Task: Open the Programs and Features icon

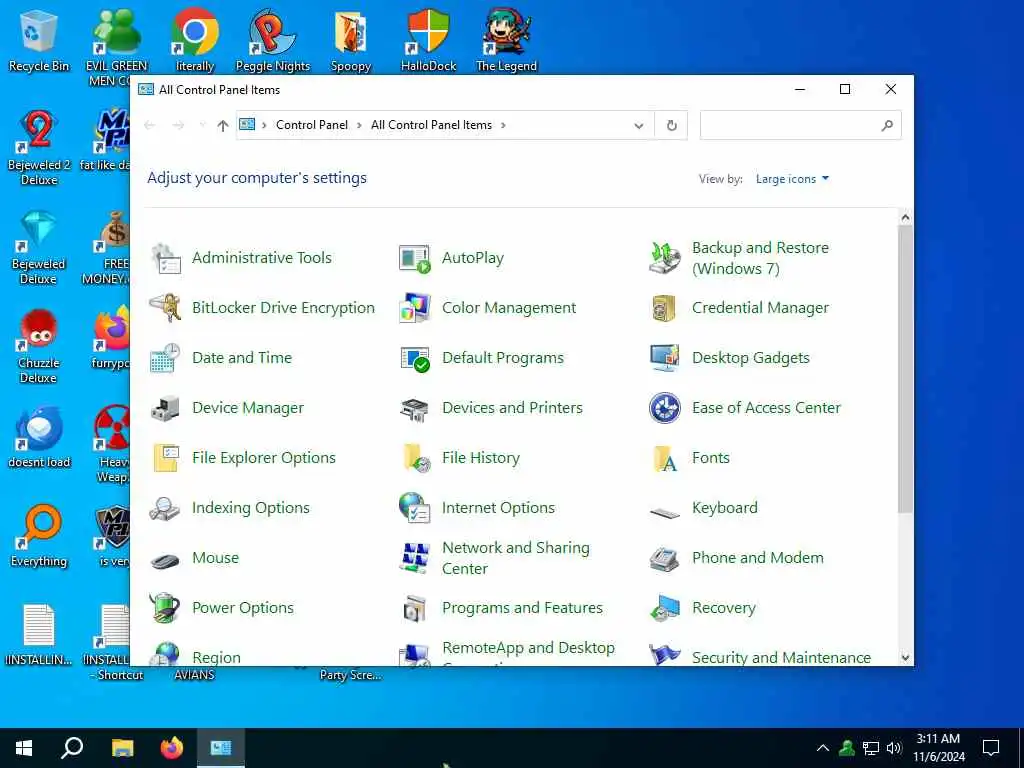Action: (x=415, y=608)
